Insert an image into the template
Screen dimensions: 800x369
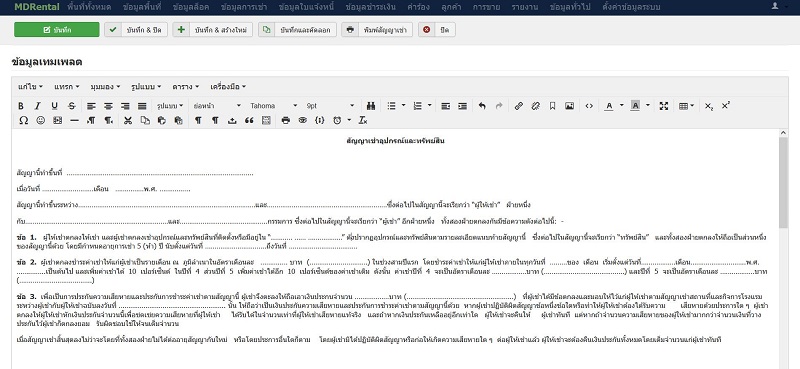tap(569, 106)
